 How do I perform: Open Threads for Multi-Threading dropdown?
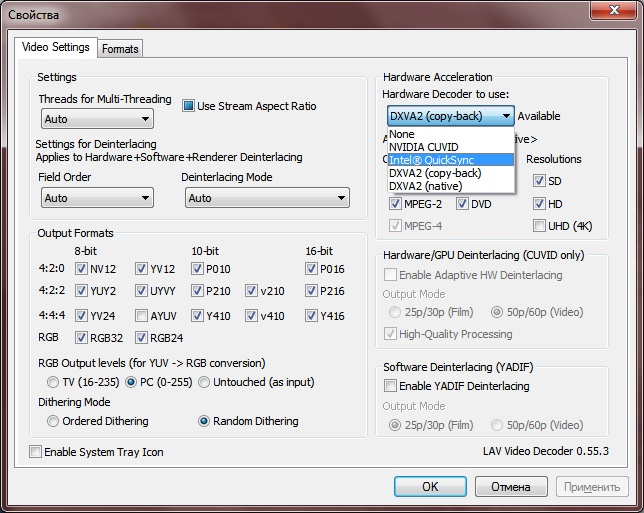[97, 119]
